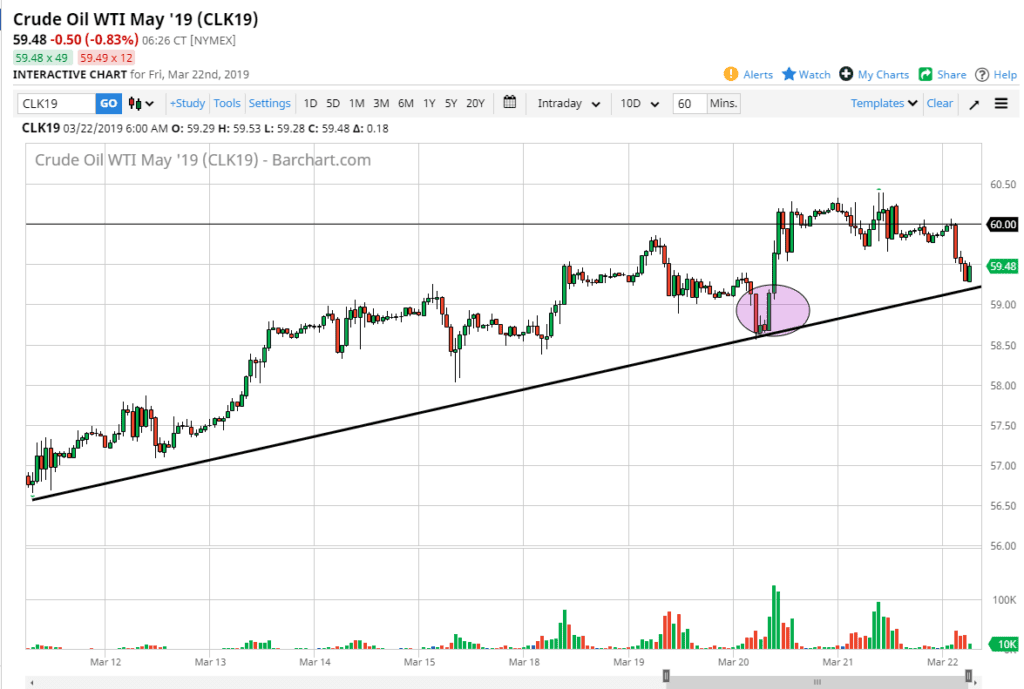Click the expand chart arrow icon
The image size is (1024, 689).
[x=973, y=104]
